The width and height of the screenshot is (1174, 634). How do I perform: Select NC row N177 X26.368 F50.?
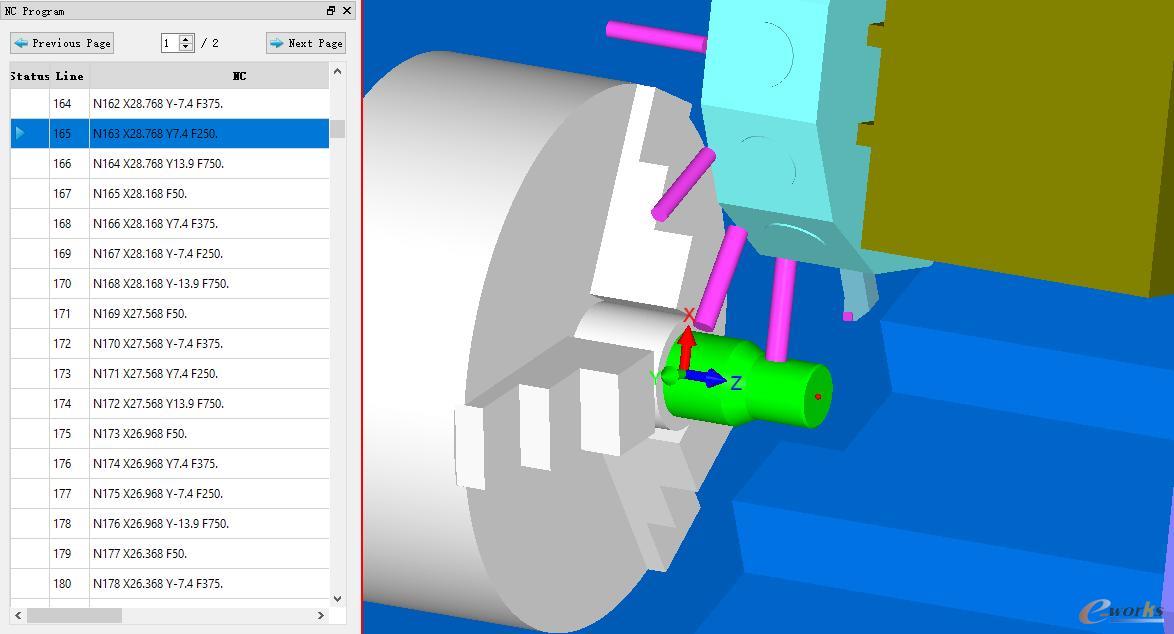click(x=170, y=552)
